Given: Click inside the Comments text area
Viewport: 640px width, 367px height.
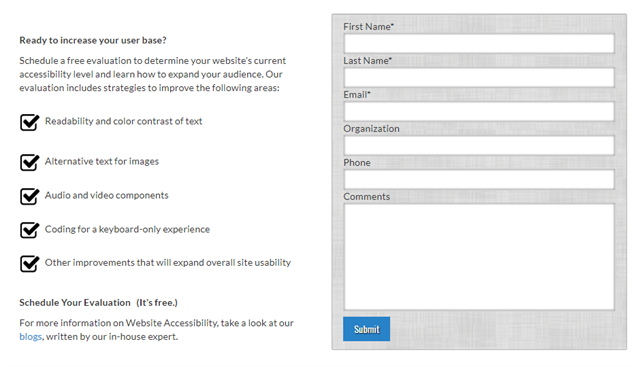Looking at the screenshot, I should pyautogui.click(x=479, y=257).
